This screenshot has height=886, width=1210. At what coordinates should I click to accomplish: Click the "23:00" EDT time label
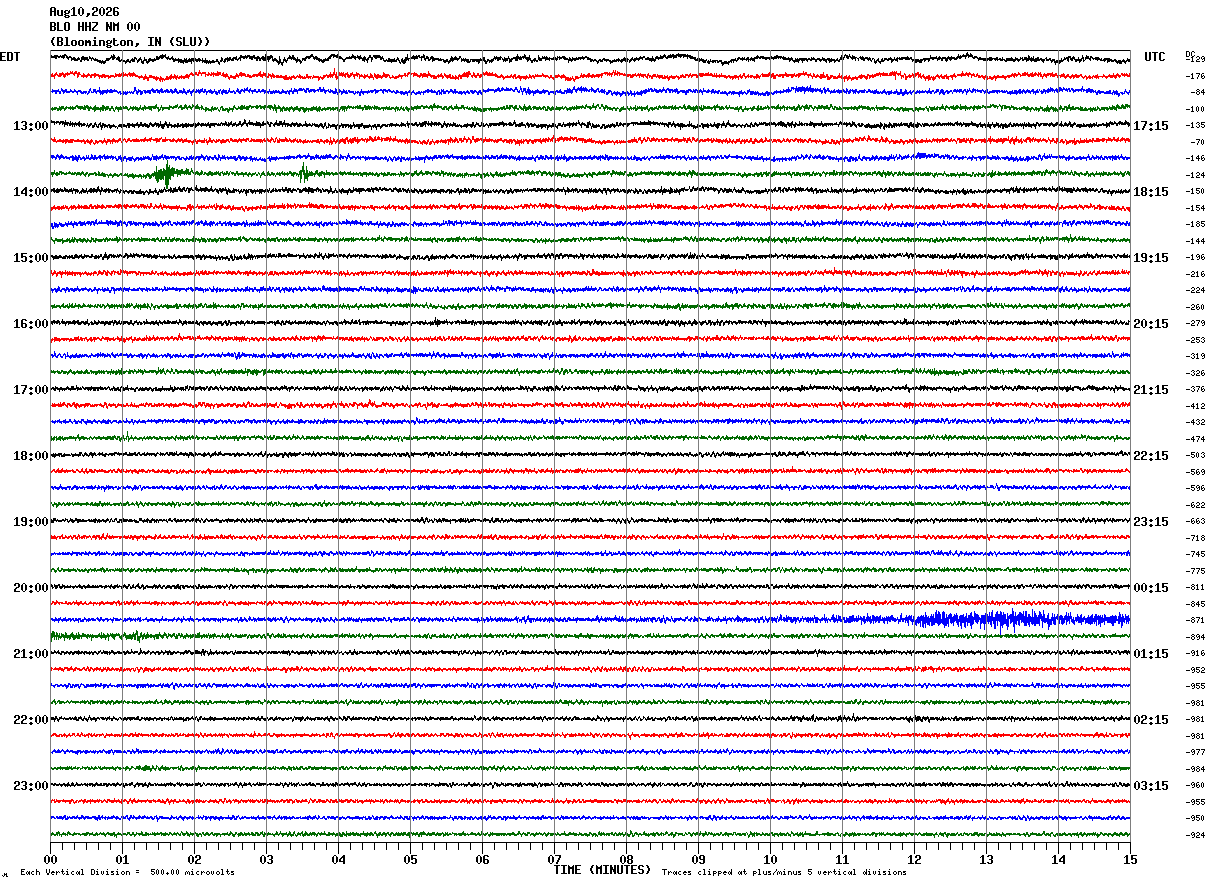30,786
